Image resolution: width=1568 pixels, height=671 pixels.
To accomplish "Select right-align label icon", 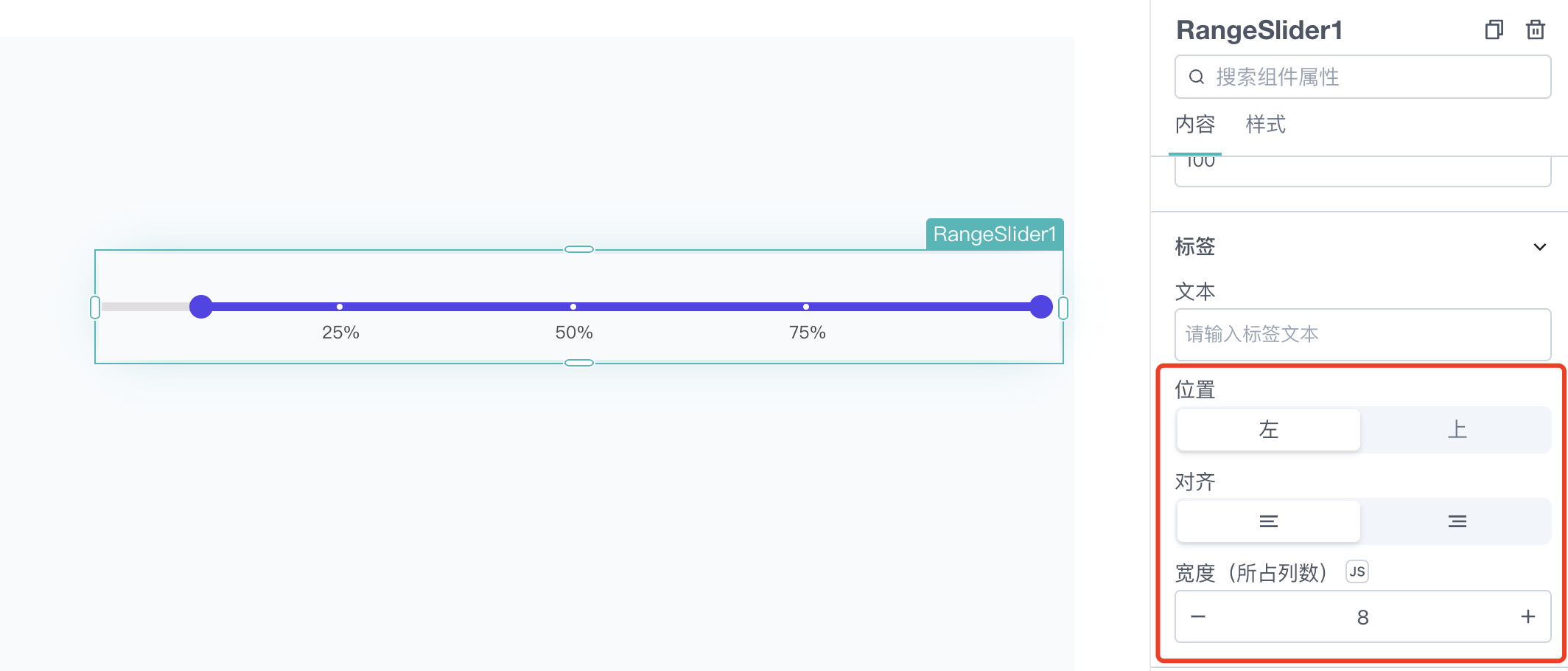I will [1457, 521].
